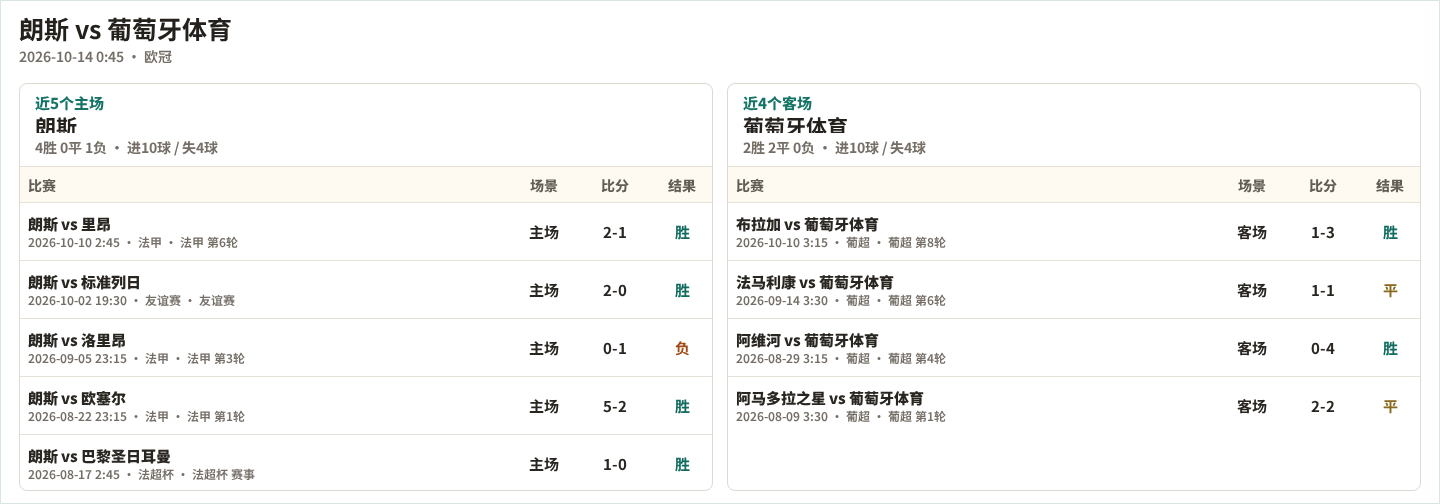
Task: Click the 胜 result for 标准列日 match
Action: point(682,290)
